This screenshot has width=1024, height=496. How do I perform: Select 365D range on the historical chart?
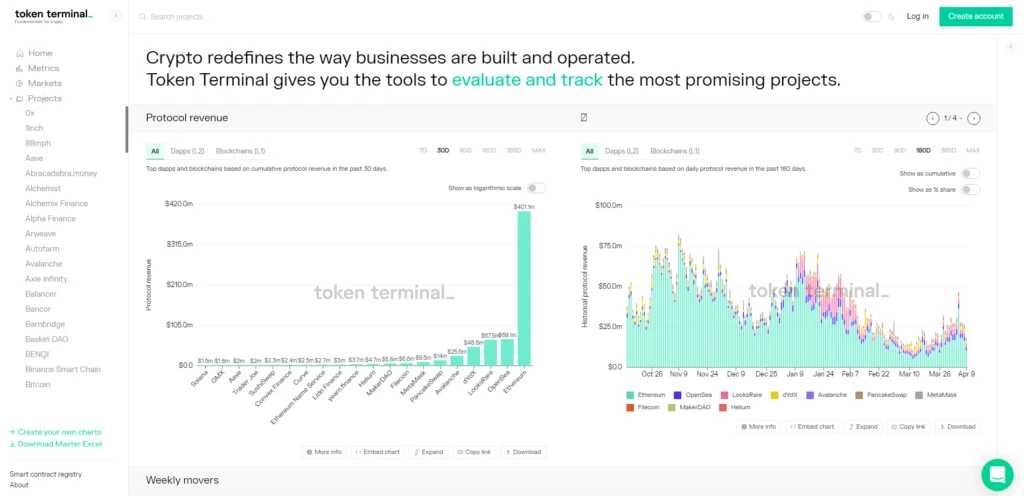tap(950, 151)
